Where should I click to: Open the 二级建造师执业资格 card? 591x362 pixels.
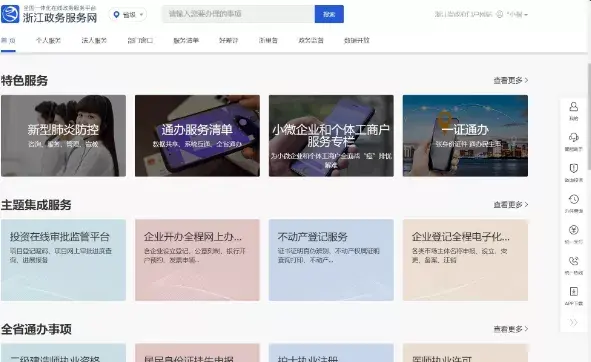[x=63, y=353]
